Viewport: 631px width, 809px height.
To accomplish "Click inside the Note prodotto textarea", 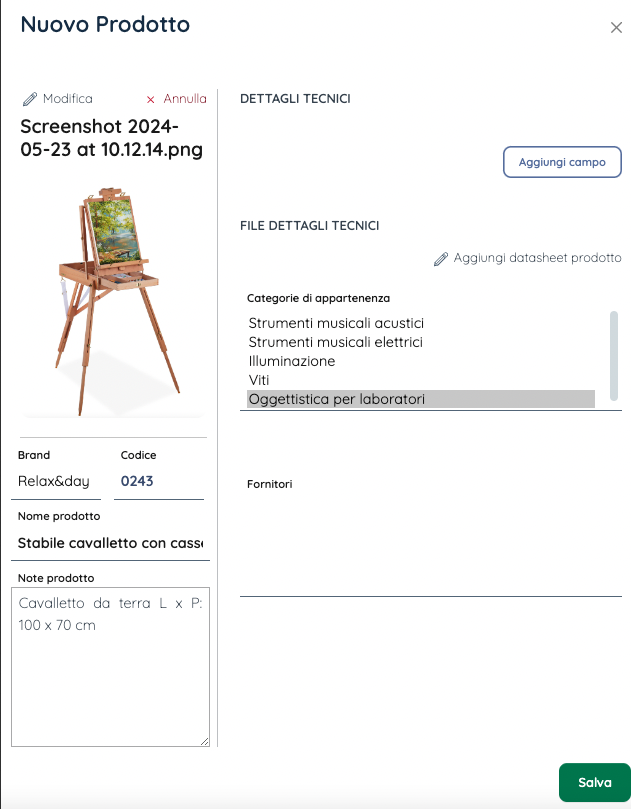I will point(110,665).
